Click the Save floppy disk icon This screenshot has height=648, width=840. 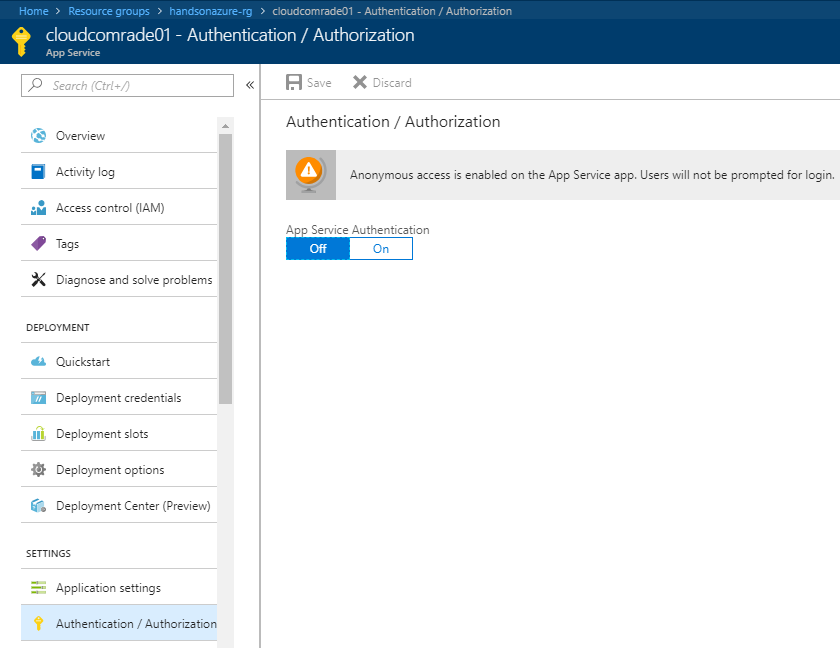[x=294, y=82]
